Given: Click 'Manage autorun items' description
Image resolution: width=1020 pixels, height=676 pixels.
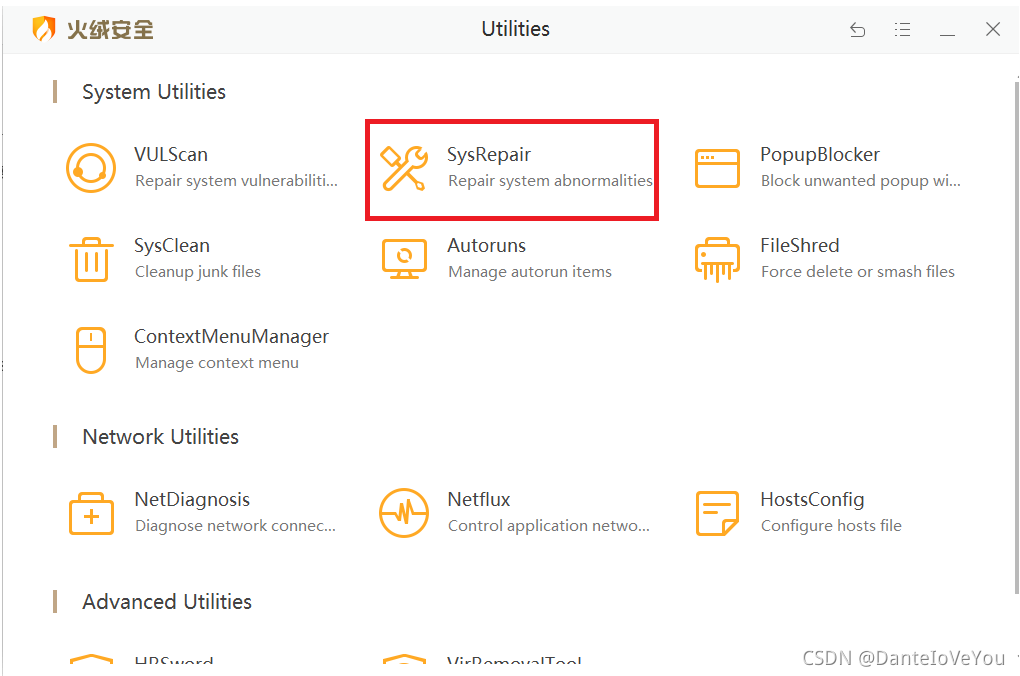Looking at the screenshot, I should point(530,272).
